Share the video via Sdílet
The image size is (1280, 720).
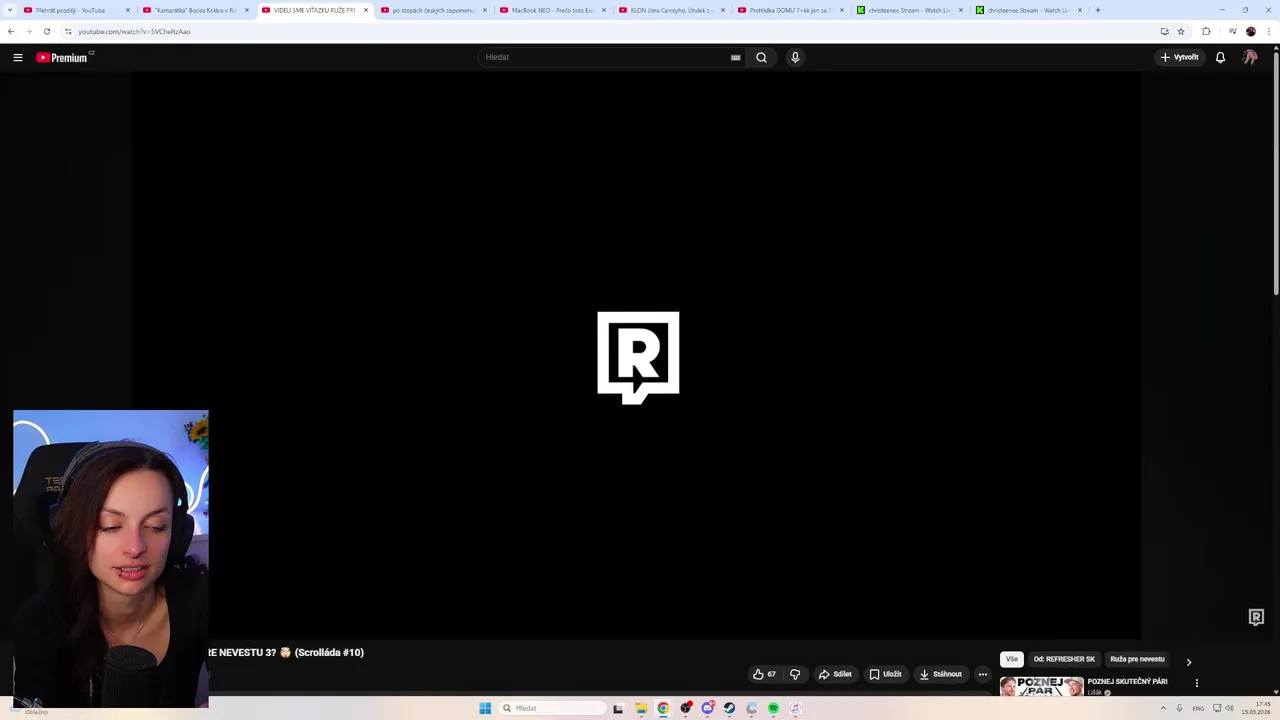(835, 674)
